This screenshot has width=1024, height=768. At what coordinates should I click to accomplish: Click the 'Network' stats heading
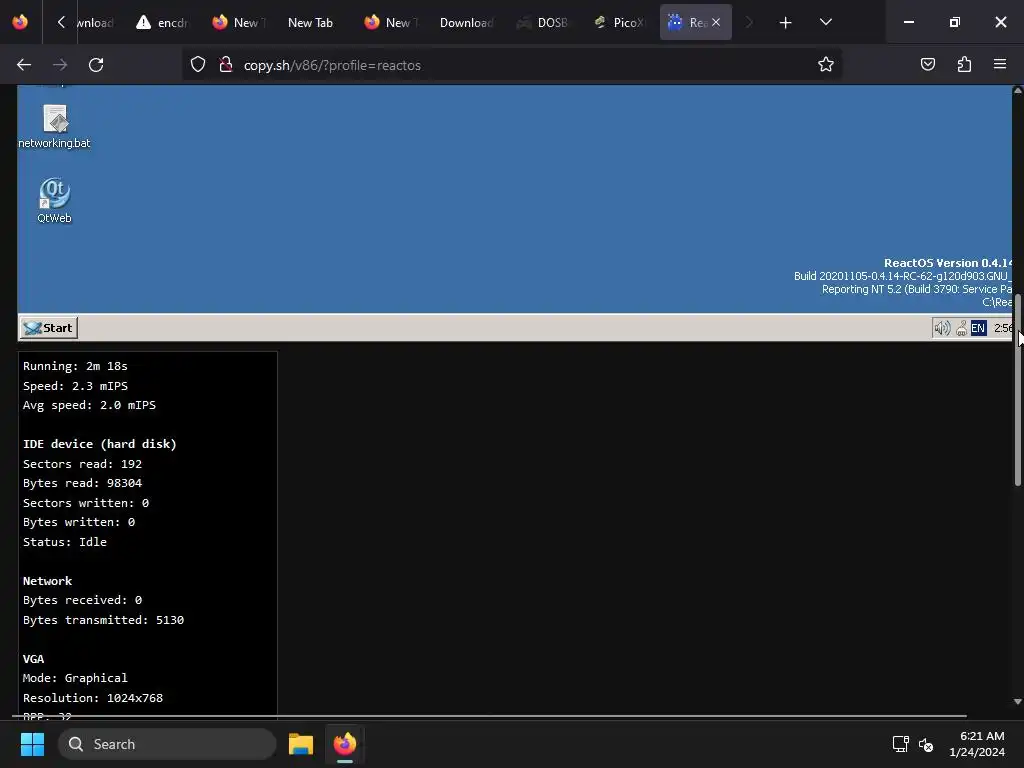48,581
